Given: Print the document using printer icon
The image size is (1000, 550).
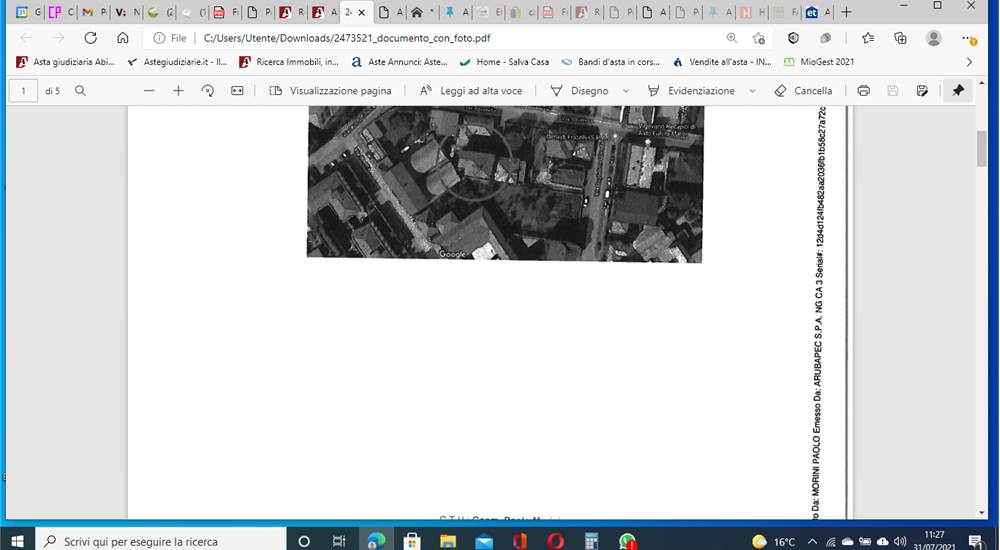Looking at the screenshot, I should [864, 91].
